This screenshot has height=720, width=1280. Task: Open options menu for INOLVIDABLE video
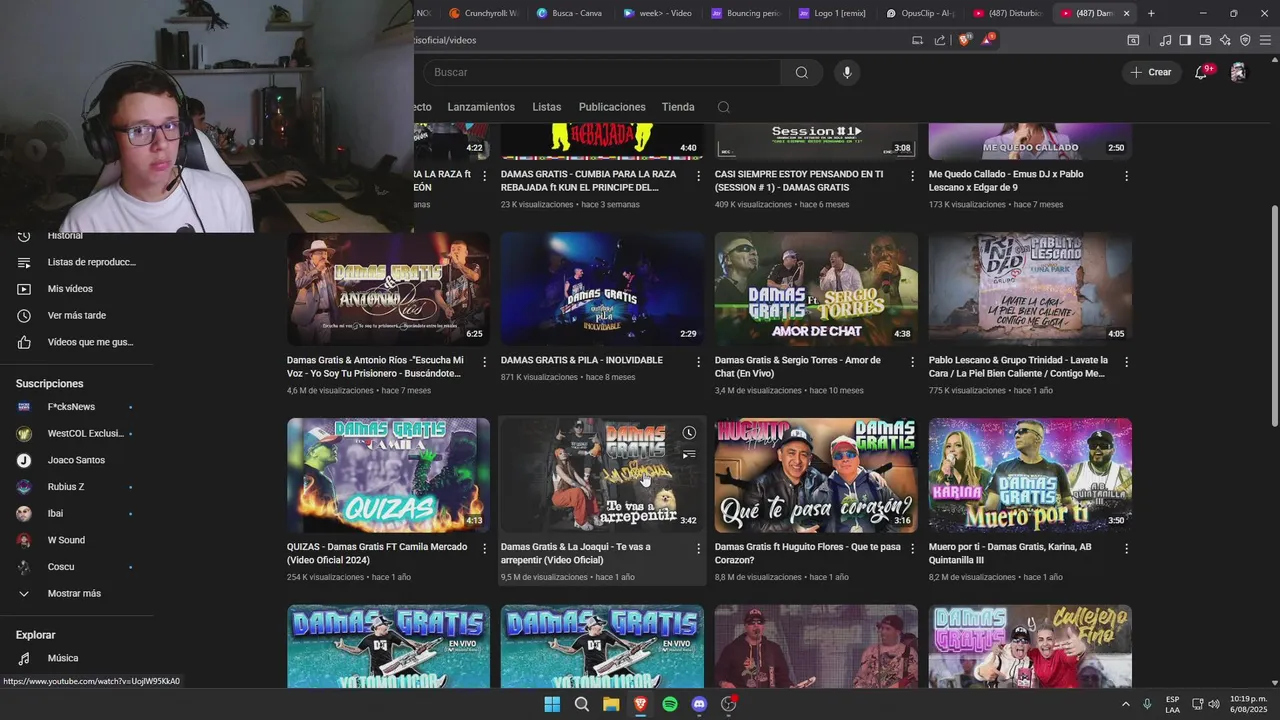(x=698, y=362)
